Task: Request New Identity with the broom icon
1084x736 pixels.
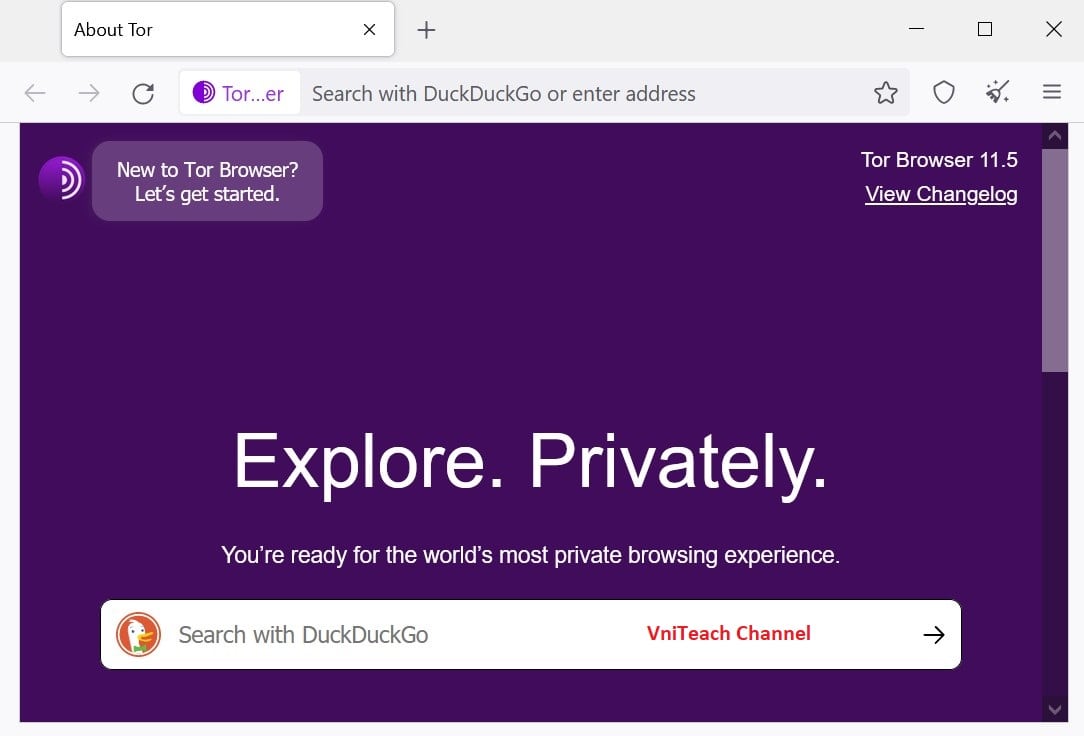Action: [x=998, y=92]
